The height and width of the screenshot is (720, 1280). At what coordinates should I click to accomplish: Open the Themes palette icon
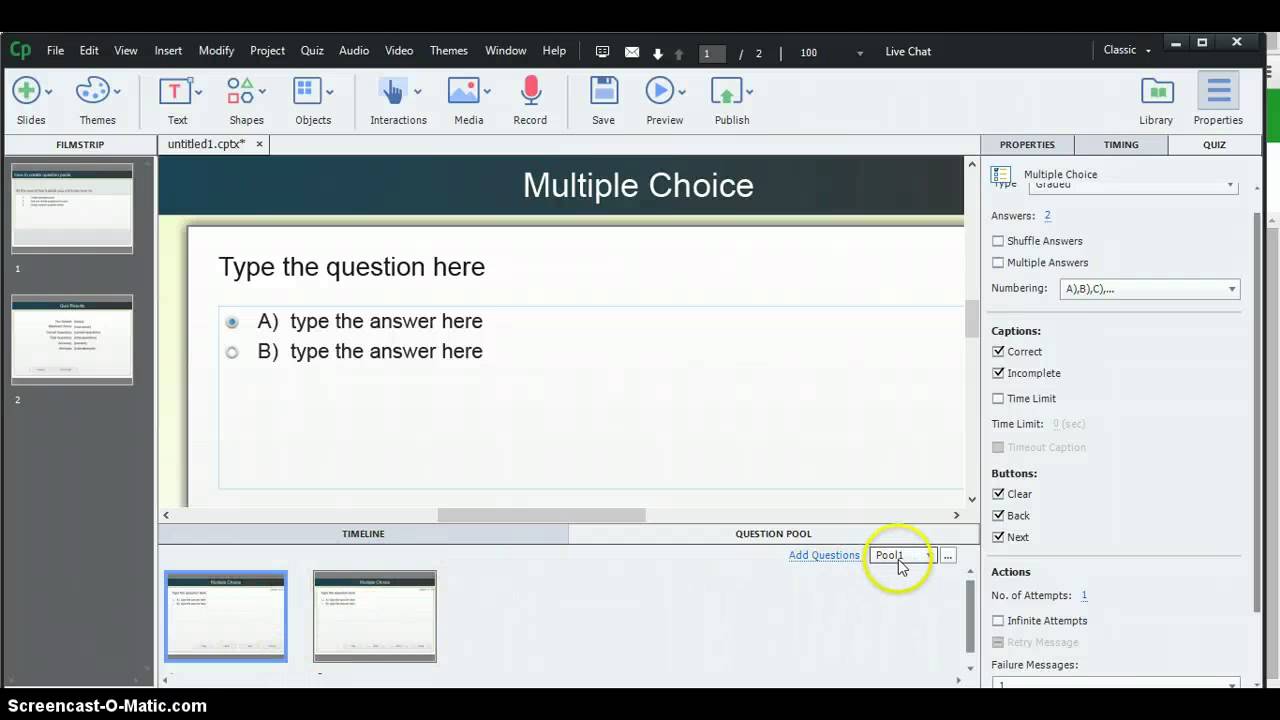(x=92, y=91)
